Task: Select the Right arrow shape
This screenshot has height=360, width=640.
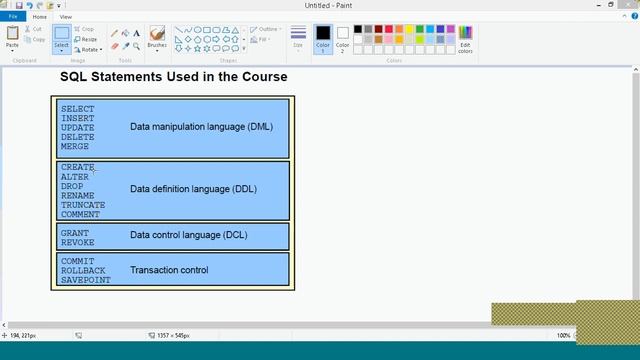Action: (x=216, y=40)
